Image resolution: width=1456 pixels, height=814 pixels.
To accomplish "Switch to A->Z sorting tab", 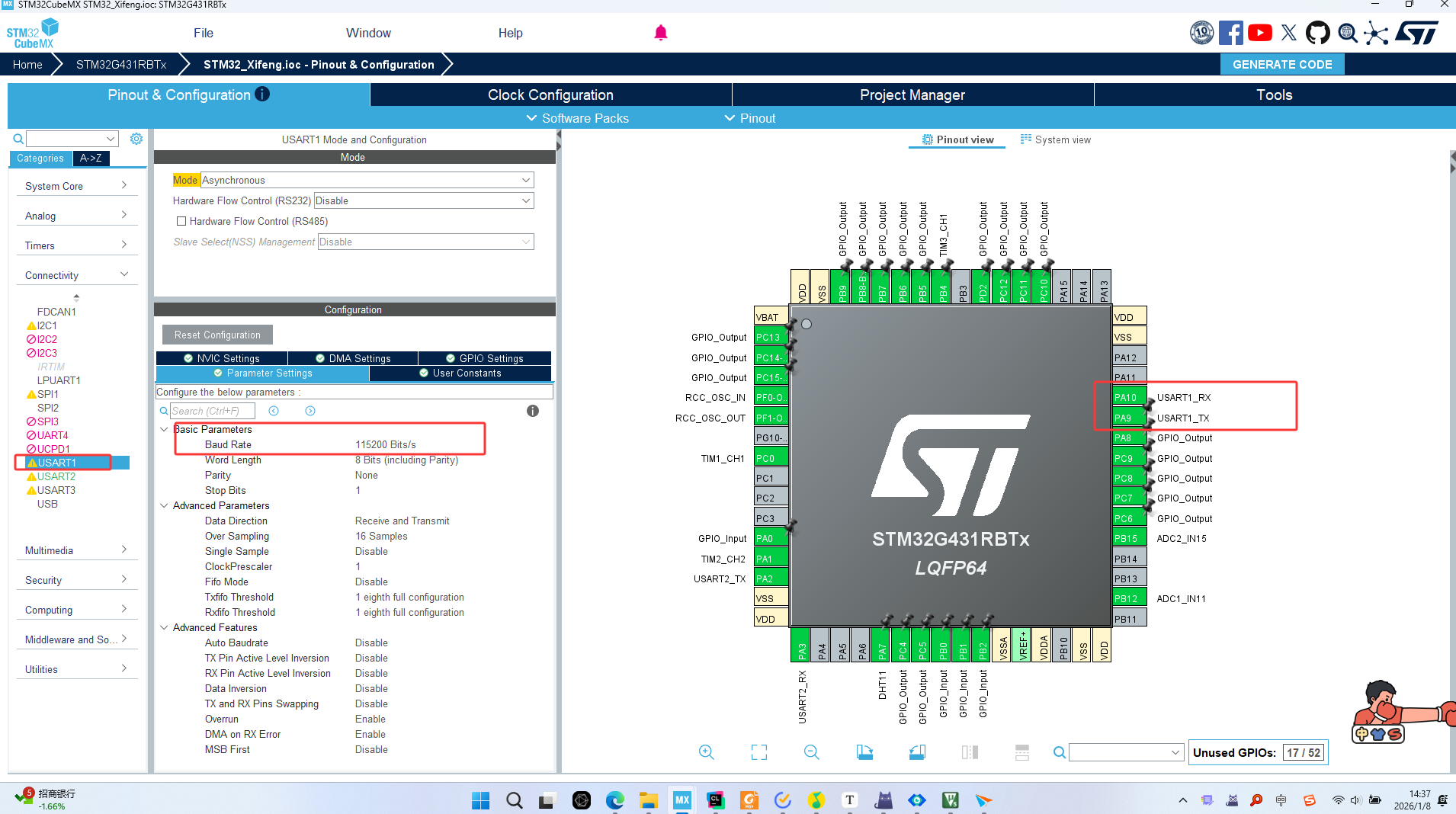I will 91,158.
